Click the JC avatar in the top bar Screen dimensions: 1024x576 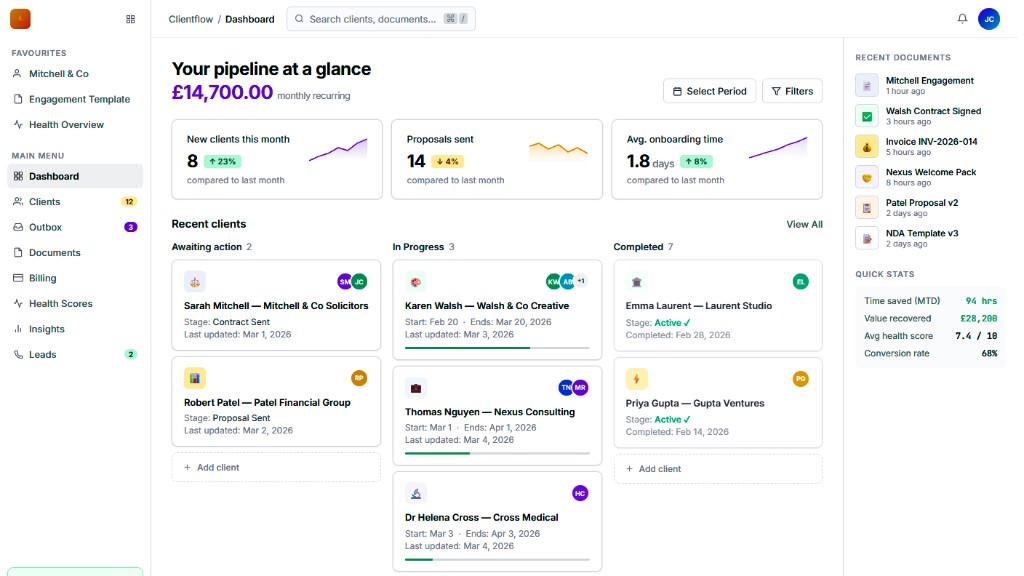pos(988,18)
